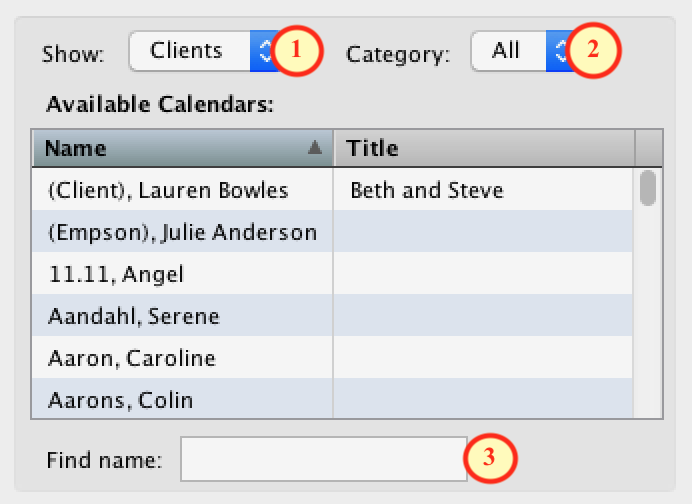Open the Show dropdown set to Clients
Screen dimensions: 692x504
[x=203, y=51]
